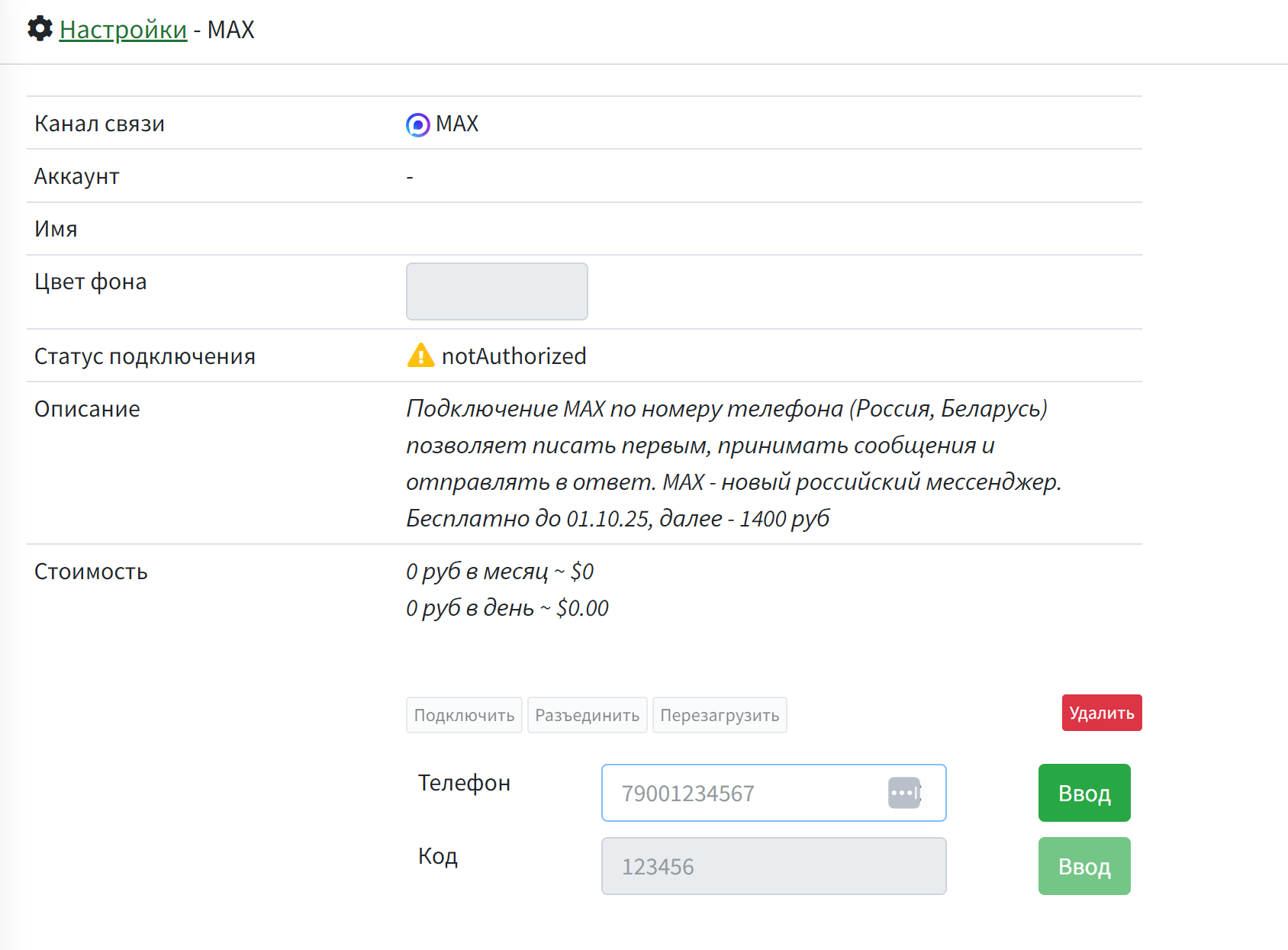Select the notAuthorized status text
This screenshot has height=950, width=1288.
pyautogui.click(x=513, y=356)
